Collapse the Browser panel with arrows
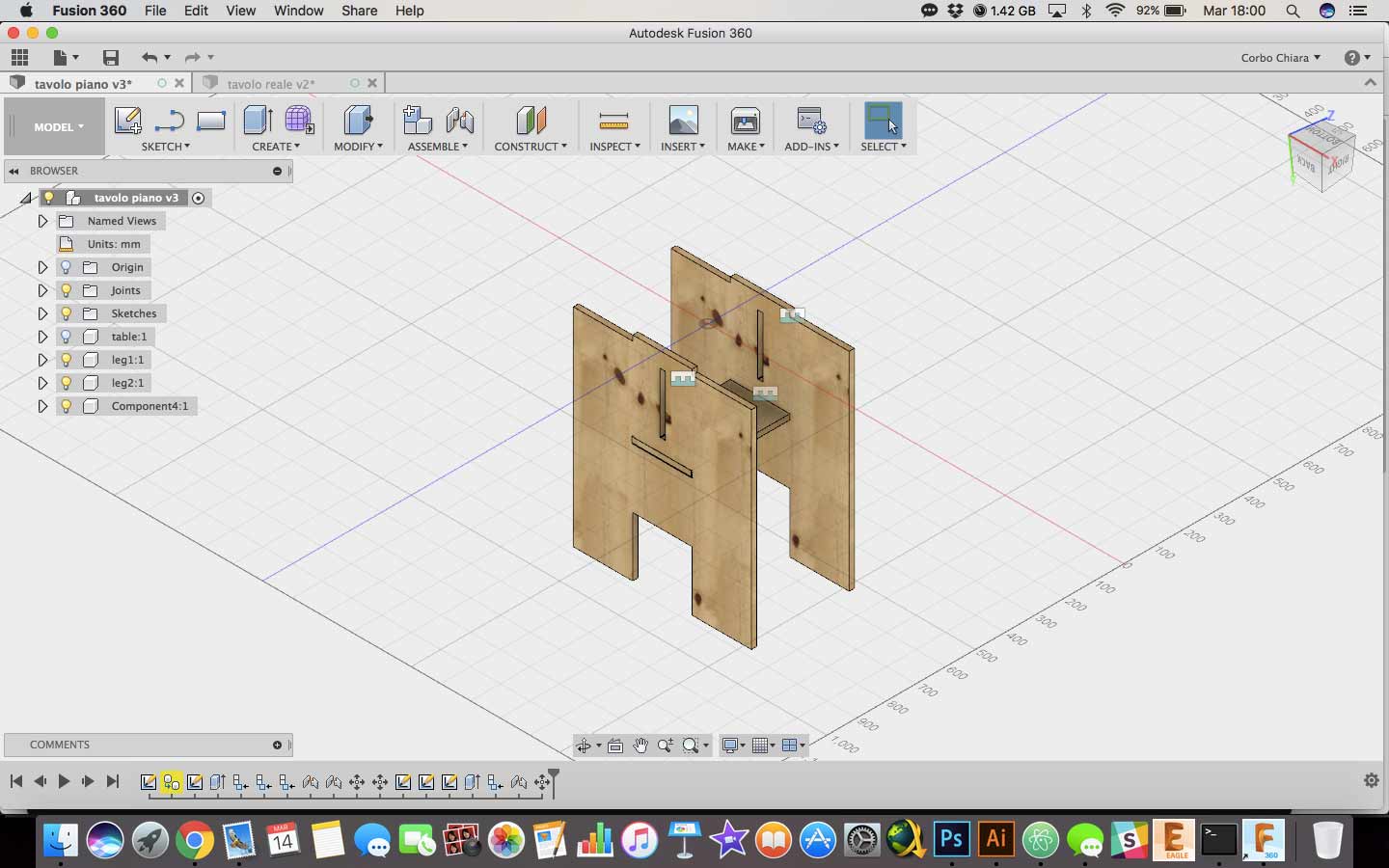 14,171
